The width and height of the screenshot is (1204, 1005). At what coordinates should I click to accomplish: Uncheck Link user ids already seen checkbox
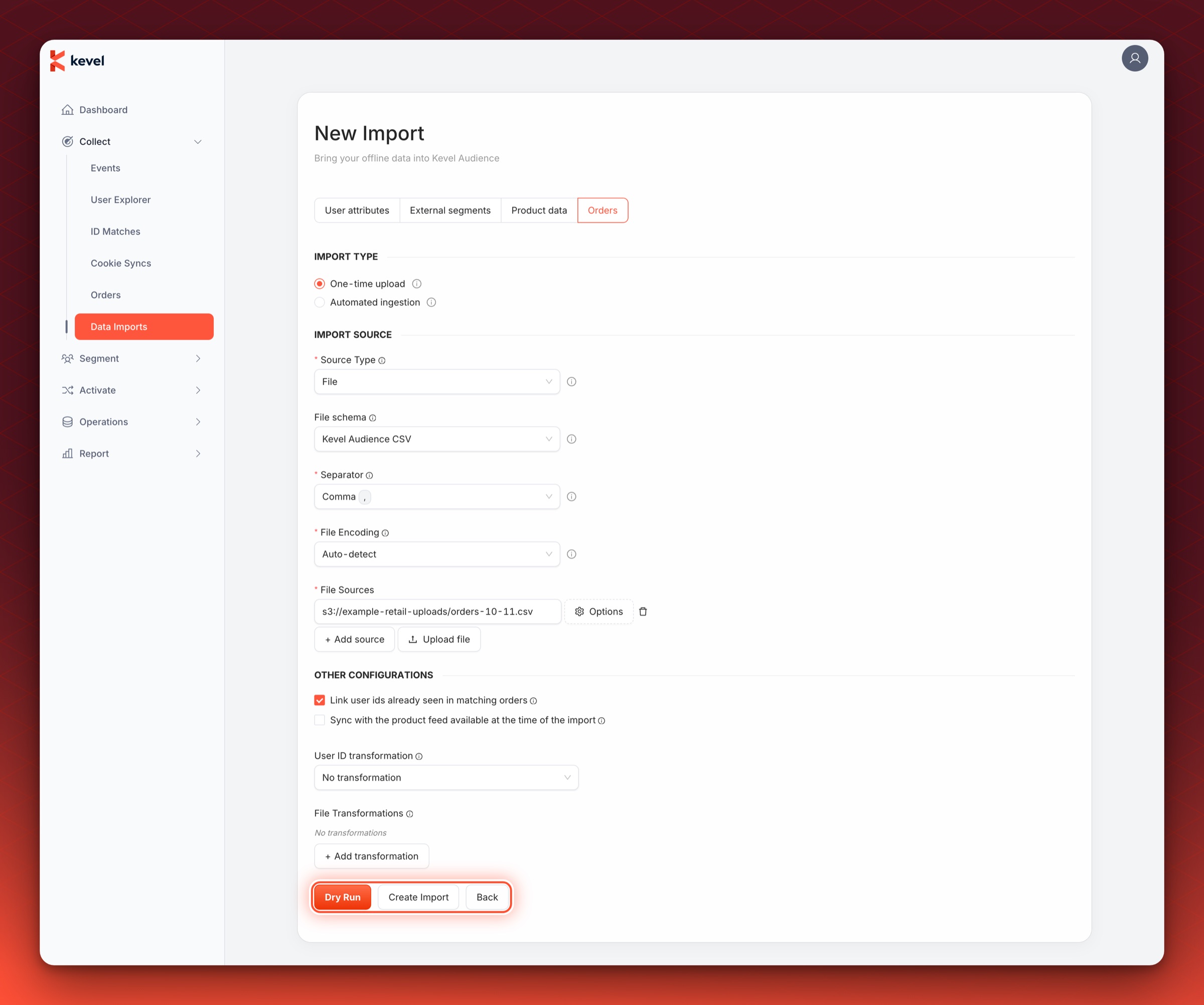coord(320,700)
